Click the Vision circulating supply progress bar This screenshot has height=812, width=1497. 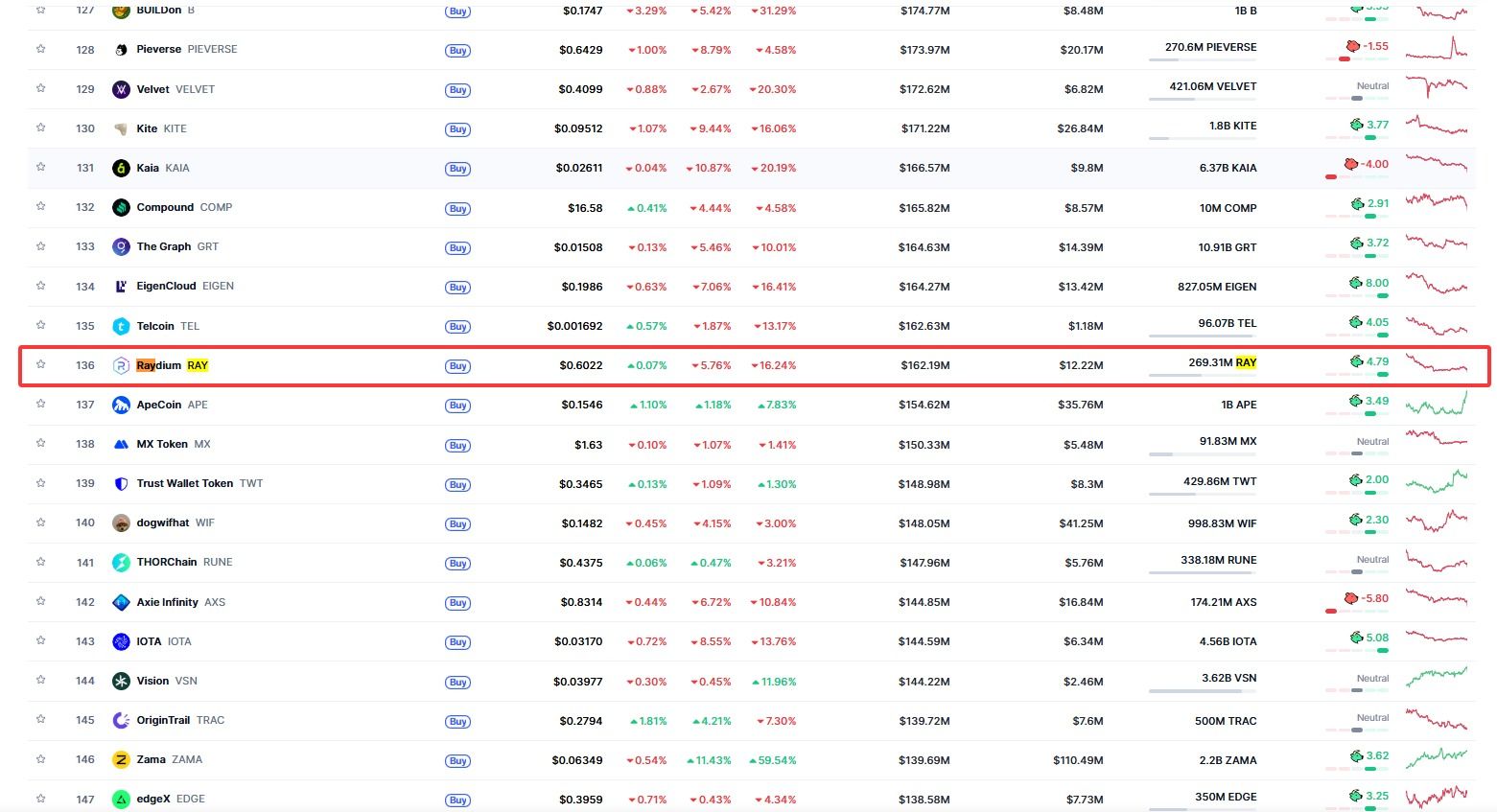click(x=1203, y=690)
